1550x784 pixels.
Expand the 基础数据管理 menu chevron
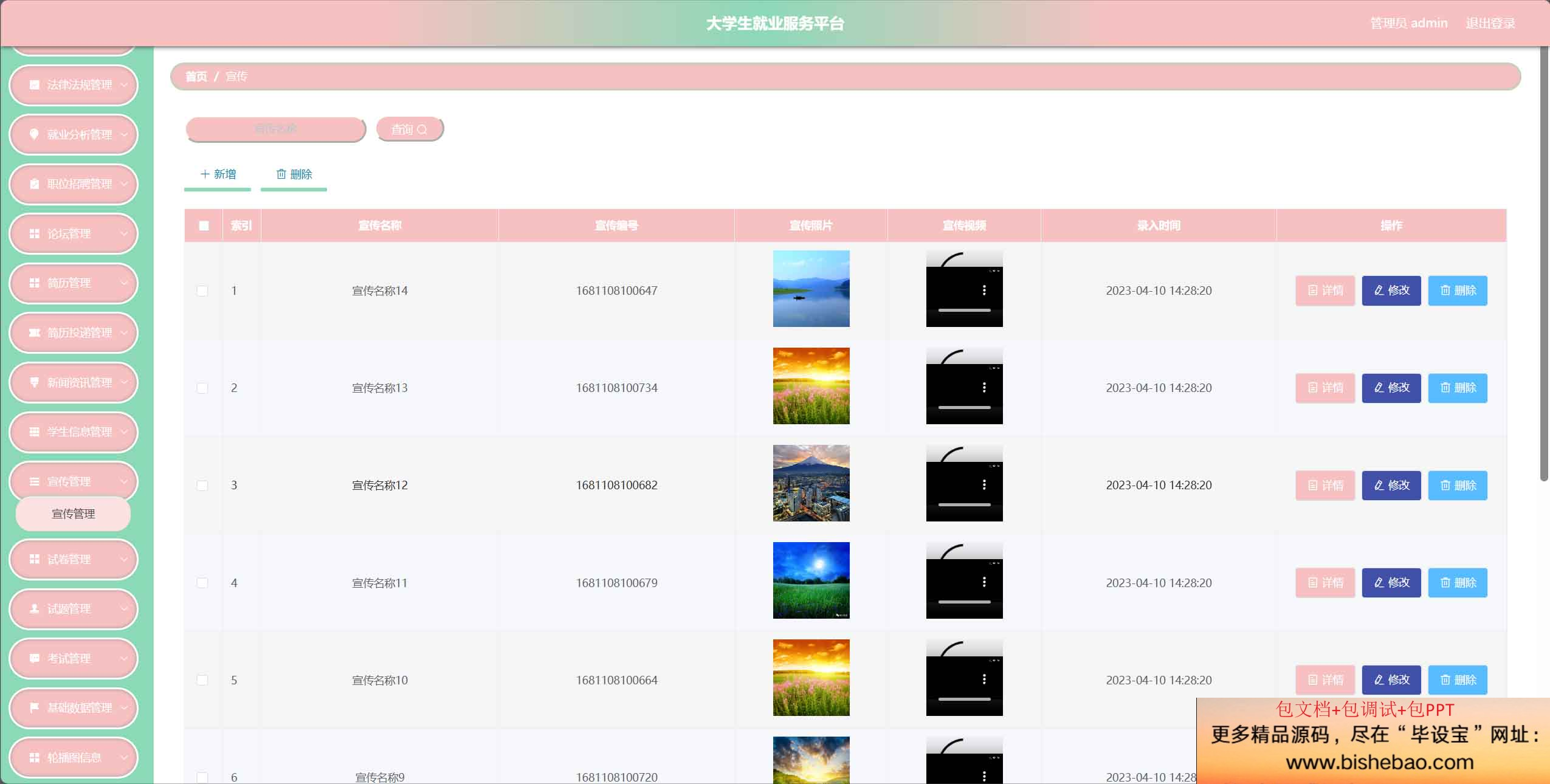(x=124, y=708)
